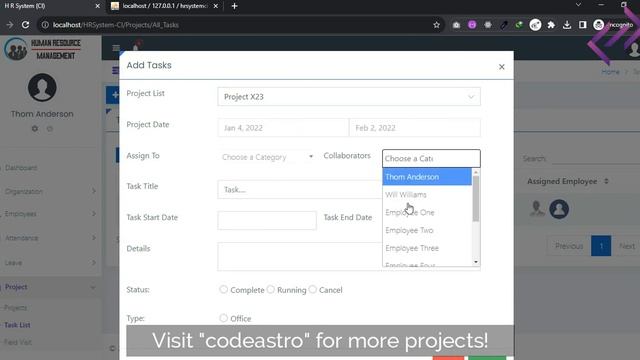
Task: Click the Human Resource Management logo
Action: pyautogui.click(x=42, y=49)
